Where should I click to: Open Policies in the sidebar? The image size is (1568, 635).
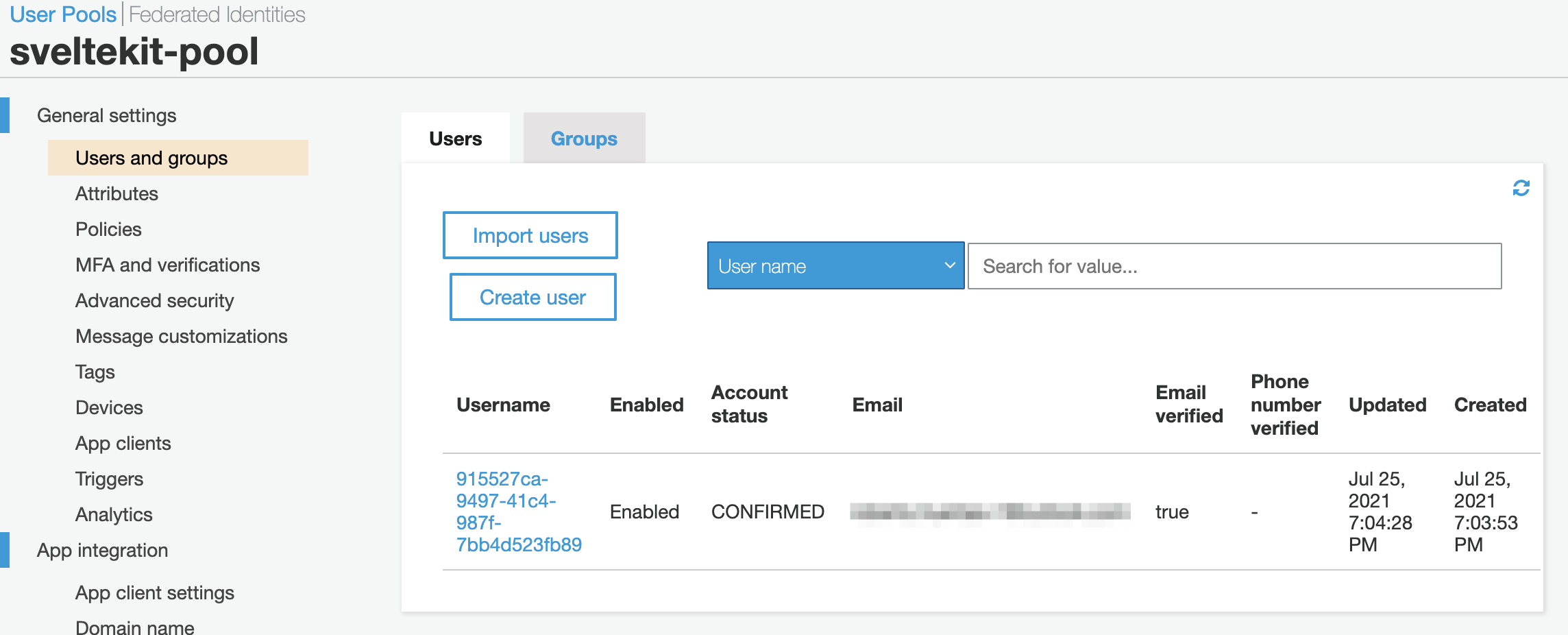point(108,229)
